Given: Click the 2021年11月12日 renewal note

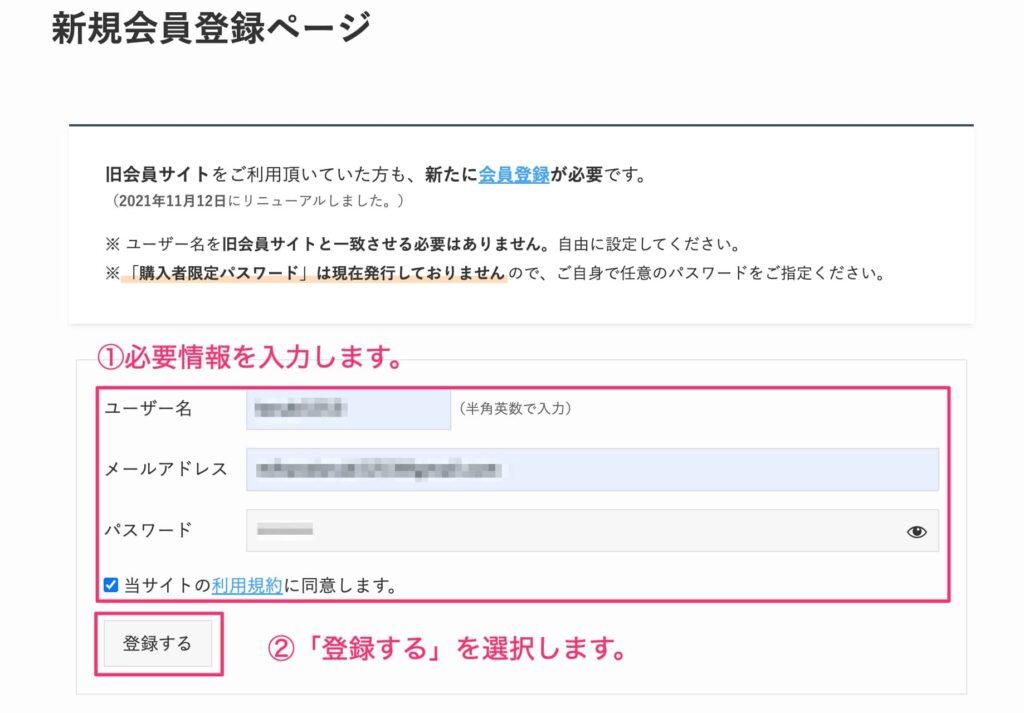Looking at the screenshot, I should tap(258, 200).
